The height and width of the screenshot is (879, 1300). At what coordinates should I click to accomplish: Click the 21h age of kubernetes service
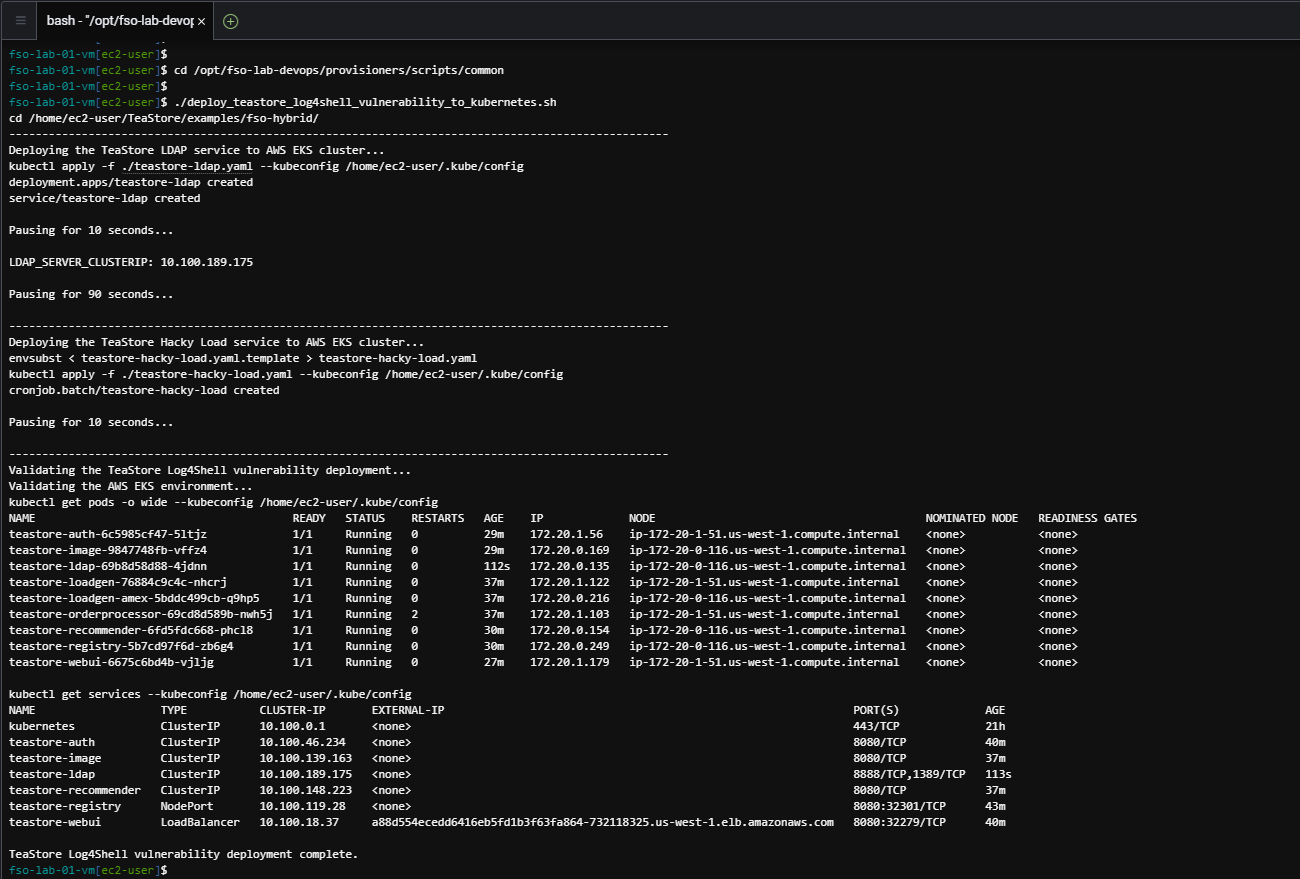(x=995, y=726)
